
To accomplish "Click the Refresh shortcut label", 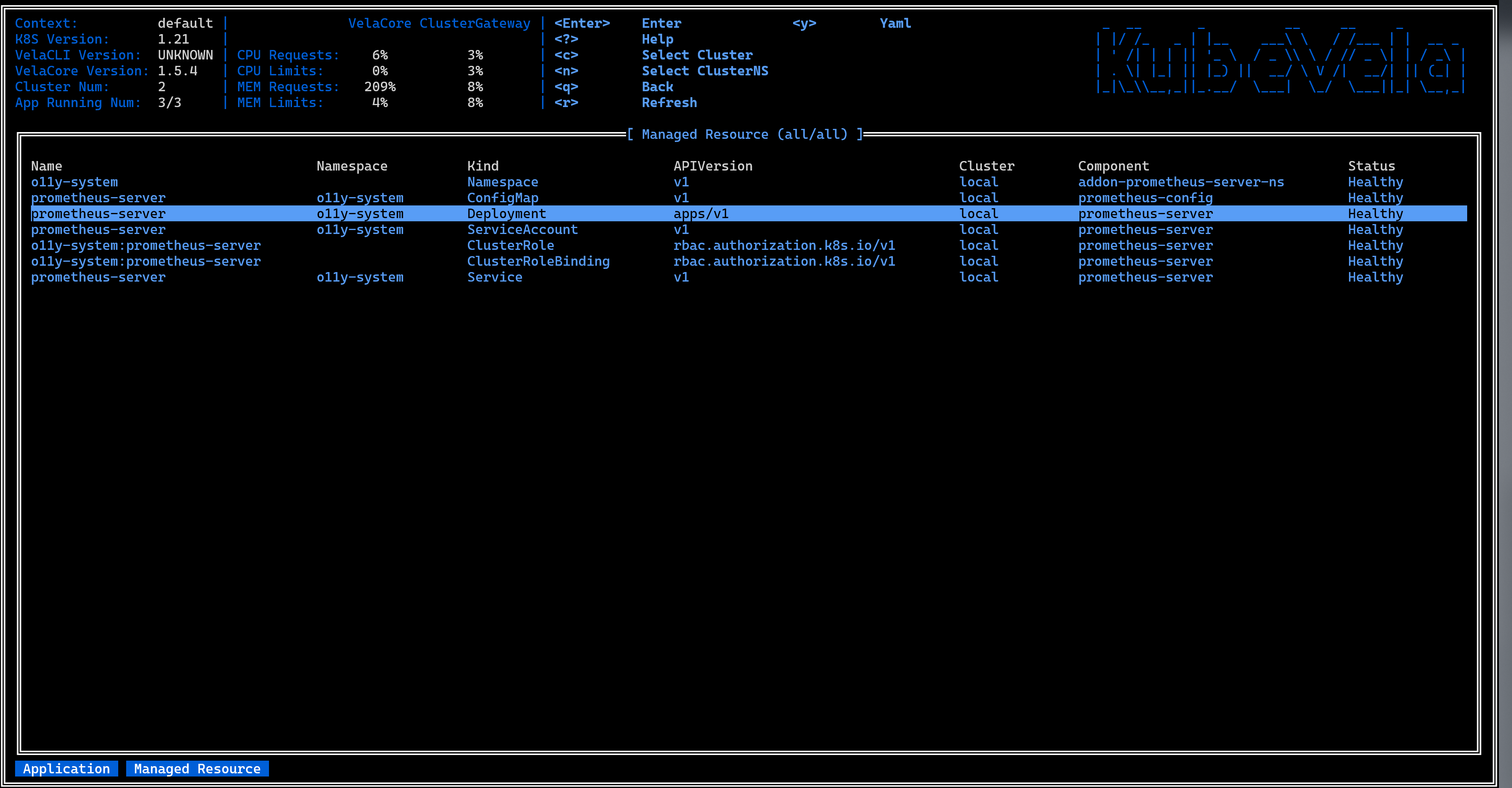I will (x=669, y=103).
